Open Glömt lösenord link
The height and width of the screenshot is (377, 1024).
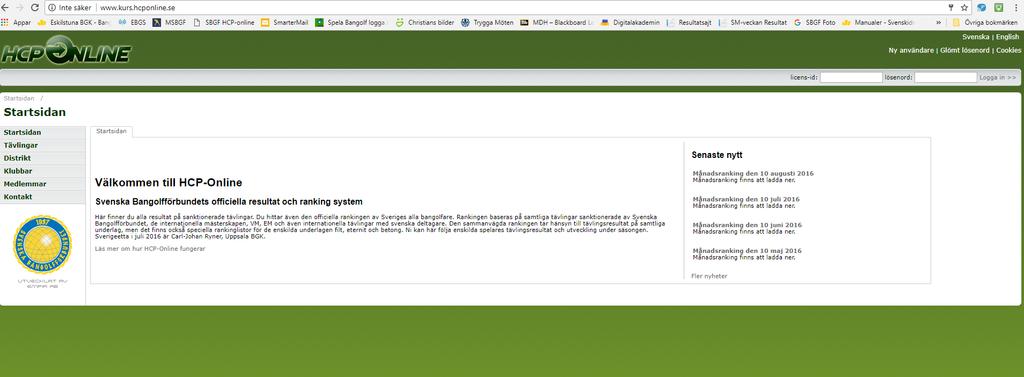pos(964,50)
